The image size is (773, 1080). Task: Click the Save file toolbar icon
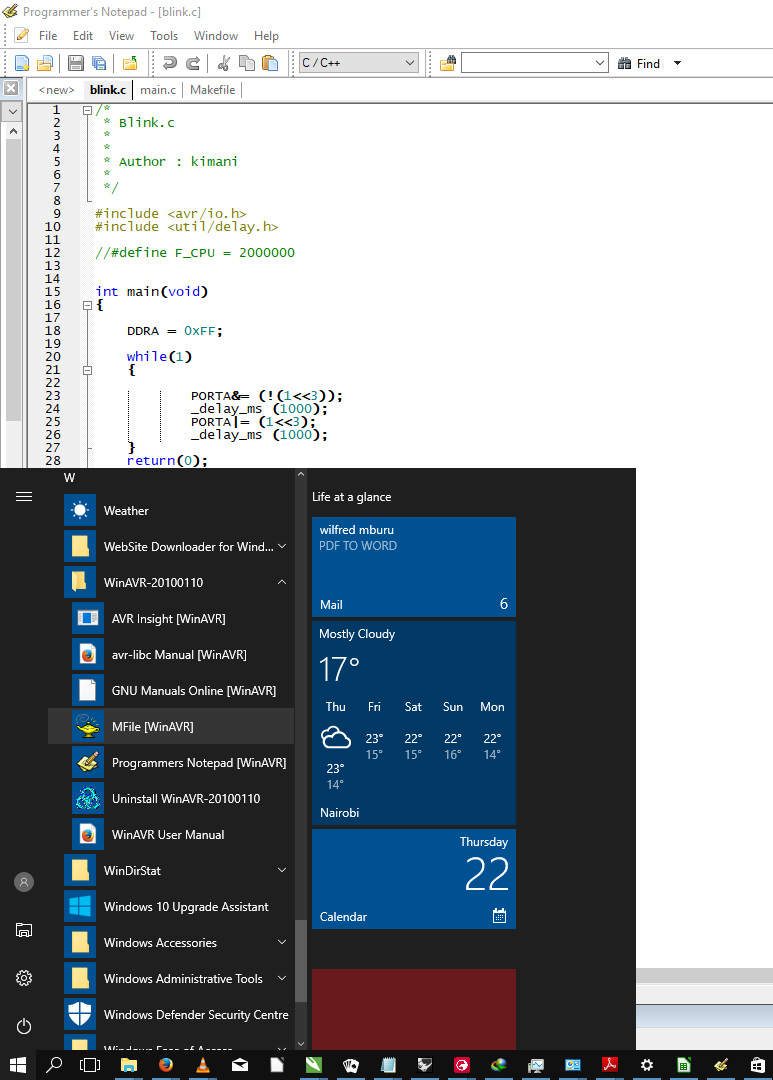click(76, 63)
